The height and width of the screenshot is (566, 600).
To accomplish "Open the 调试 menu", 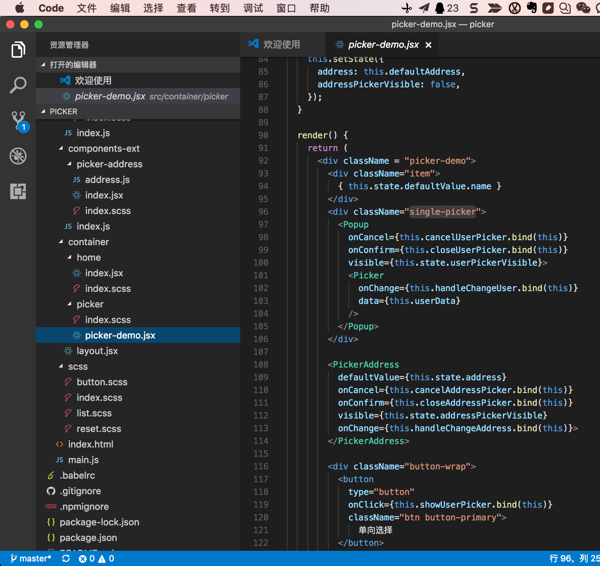I will pyautogui.click(x=253, y=8).
